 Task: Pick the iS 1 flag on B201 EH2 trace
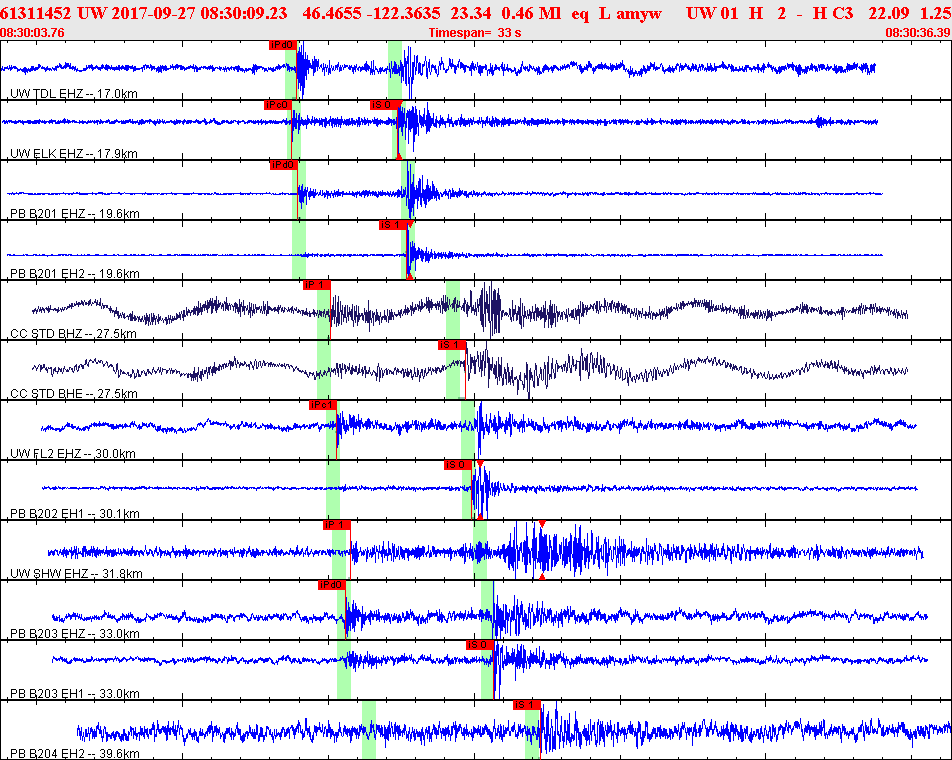click(393, 225)
